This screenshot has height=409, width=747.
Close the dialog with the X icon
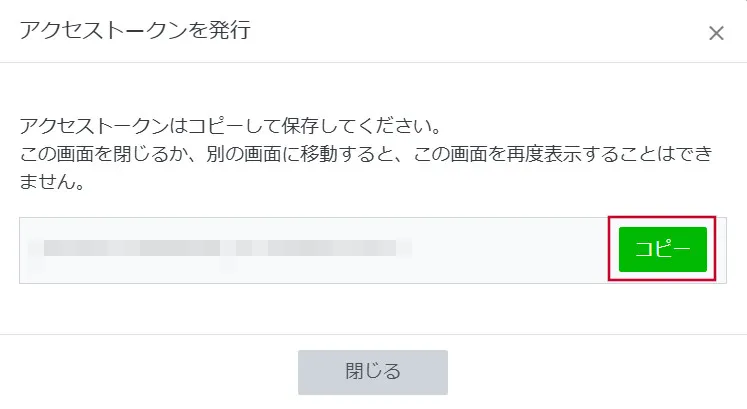pyautogui.click(x=716, y=33)
